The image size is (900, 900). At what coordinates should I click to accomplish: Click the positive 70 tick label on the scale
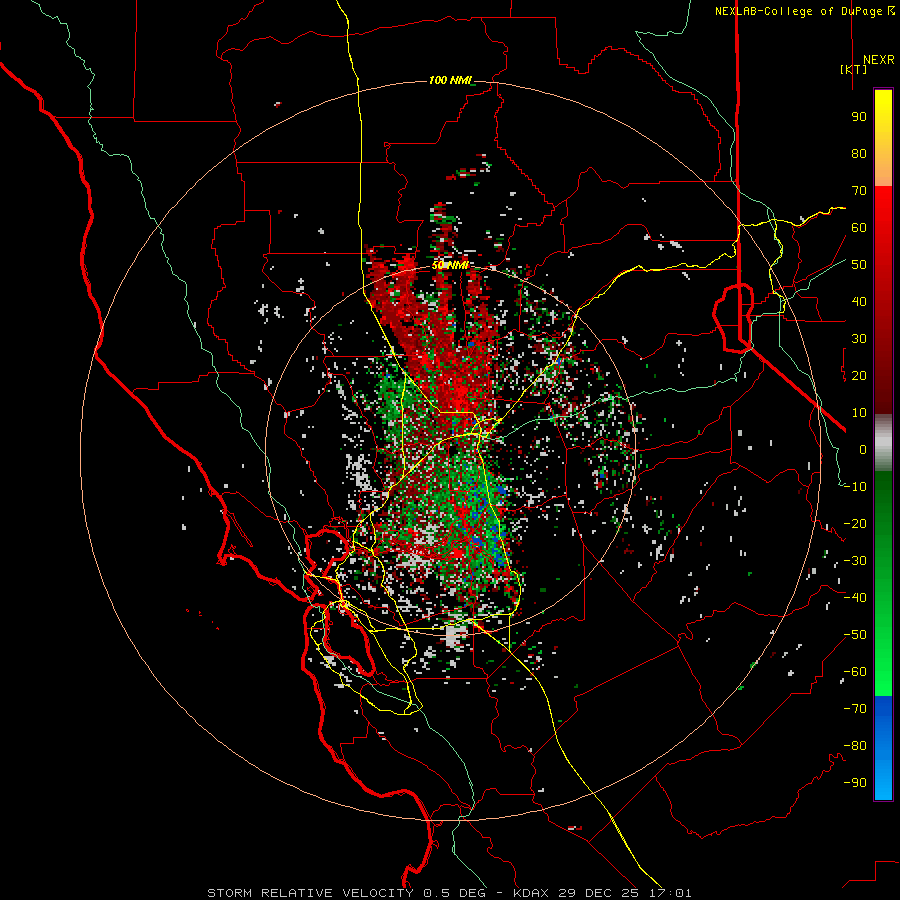click(x=859, y=191)
